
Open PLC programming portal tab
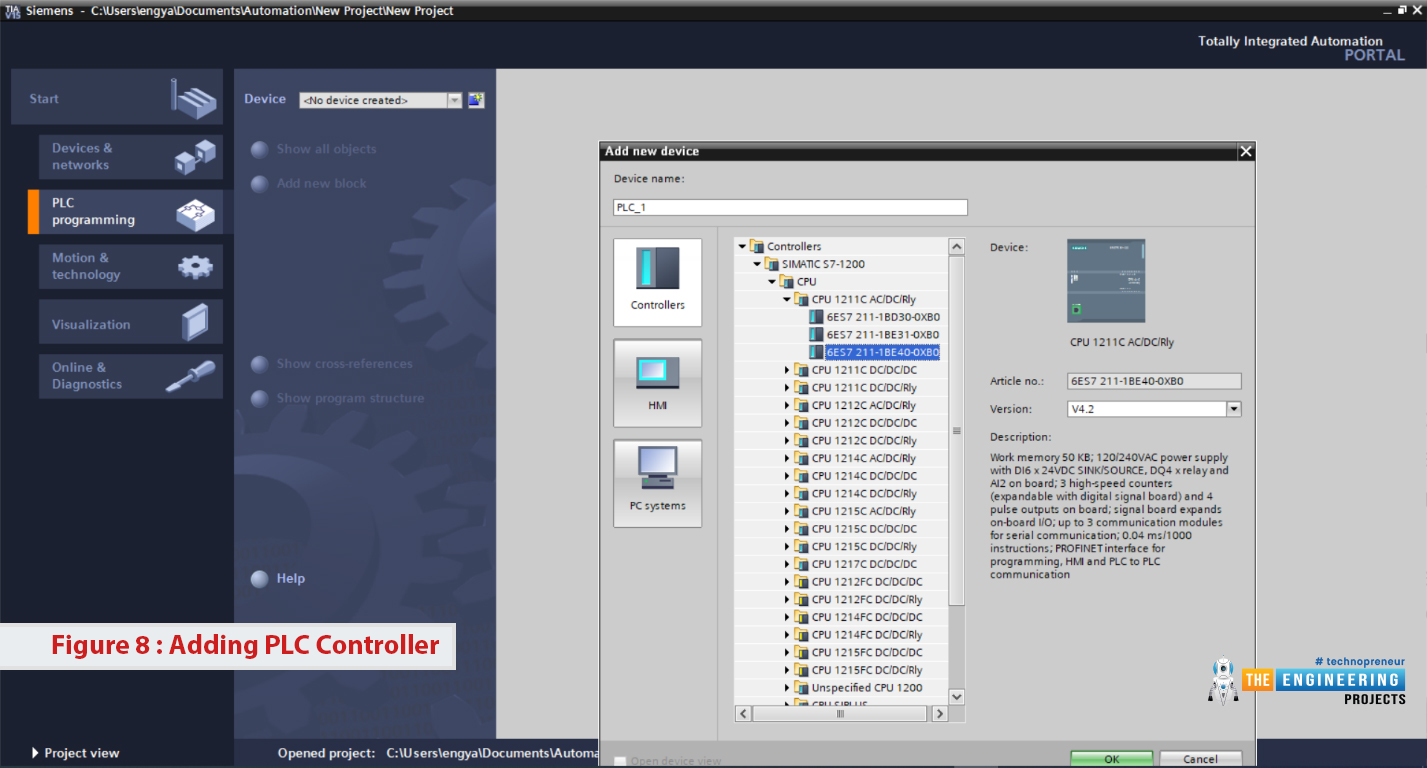[131, 212]
